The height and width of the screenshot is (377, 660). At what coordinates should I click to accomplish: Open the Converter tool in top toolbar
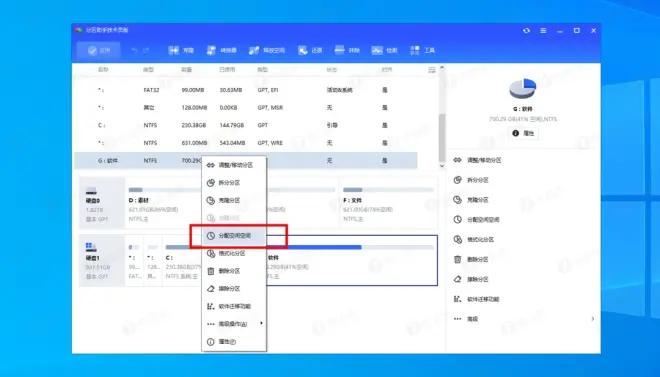click(222, 50)
